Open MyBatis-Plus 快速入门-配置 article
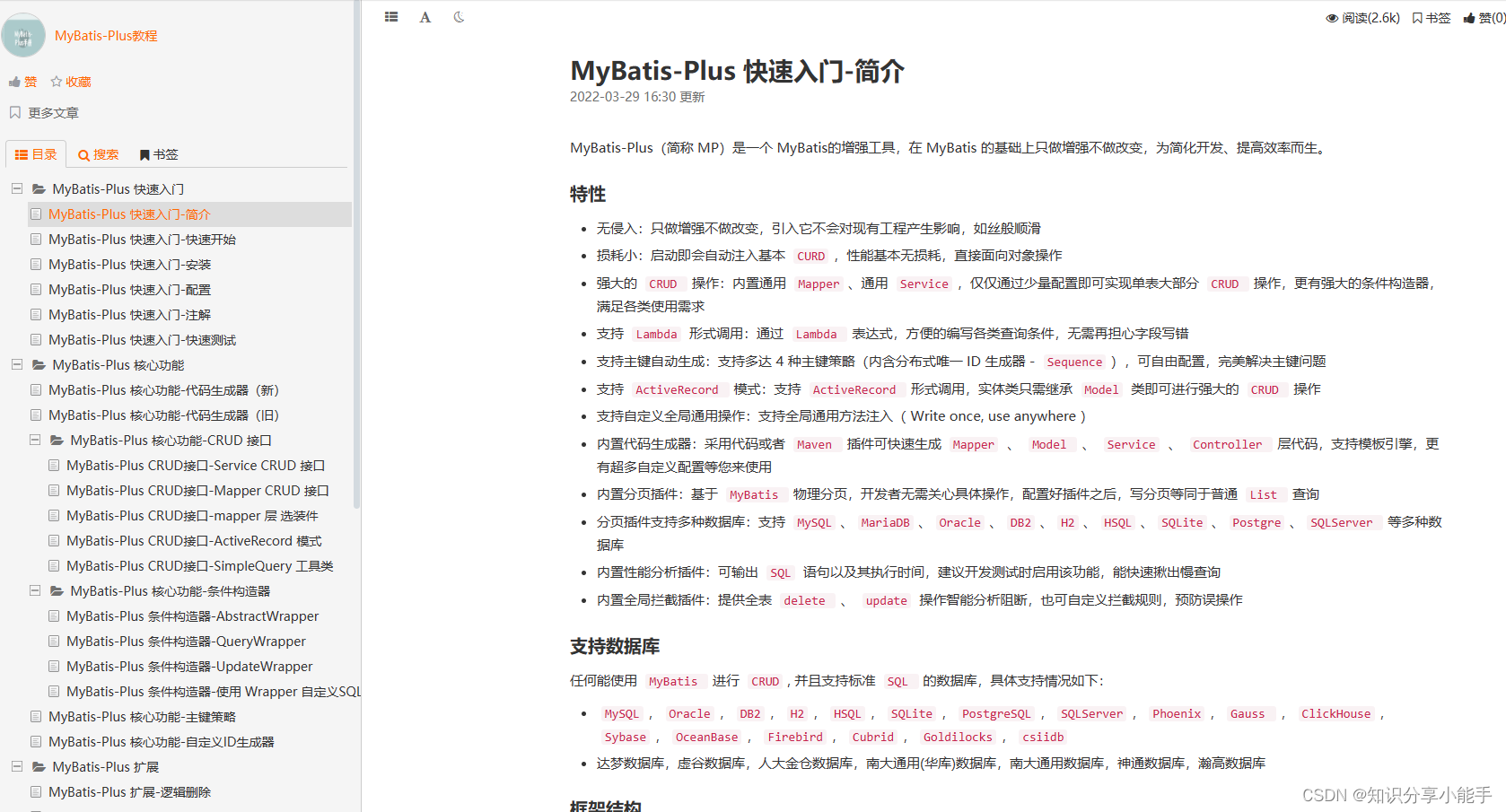The image size is (1506, 812). click(129, 290)
